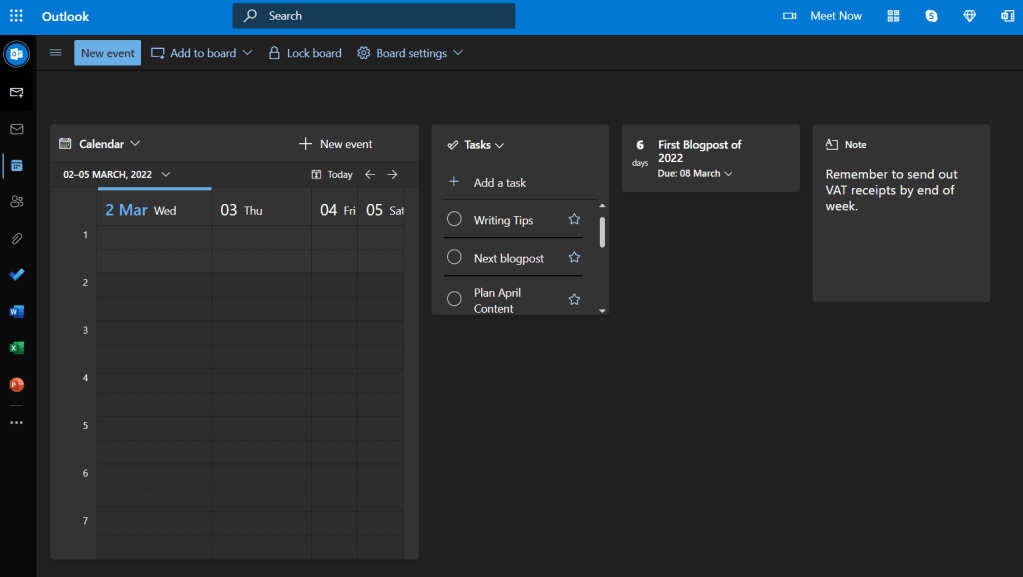Launch Word from the left sidebar
Screen dimensions: 1023x577
(16, 311)
